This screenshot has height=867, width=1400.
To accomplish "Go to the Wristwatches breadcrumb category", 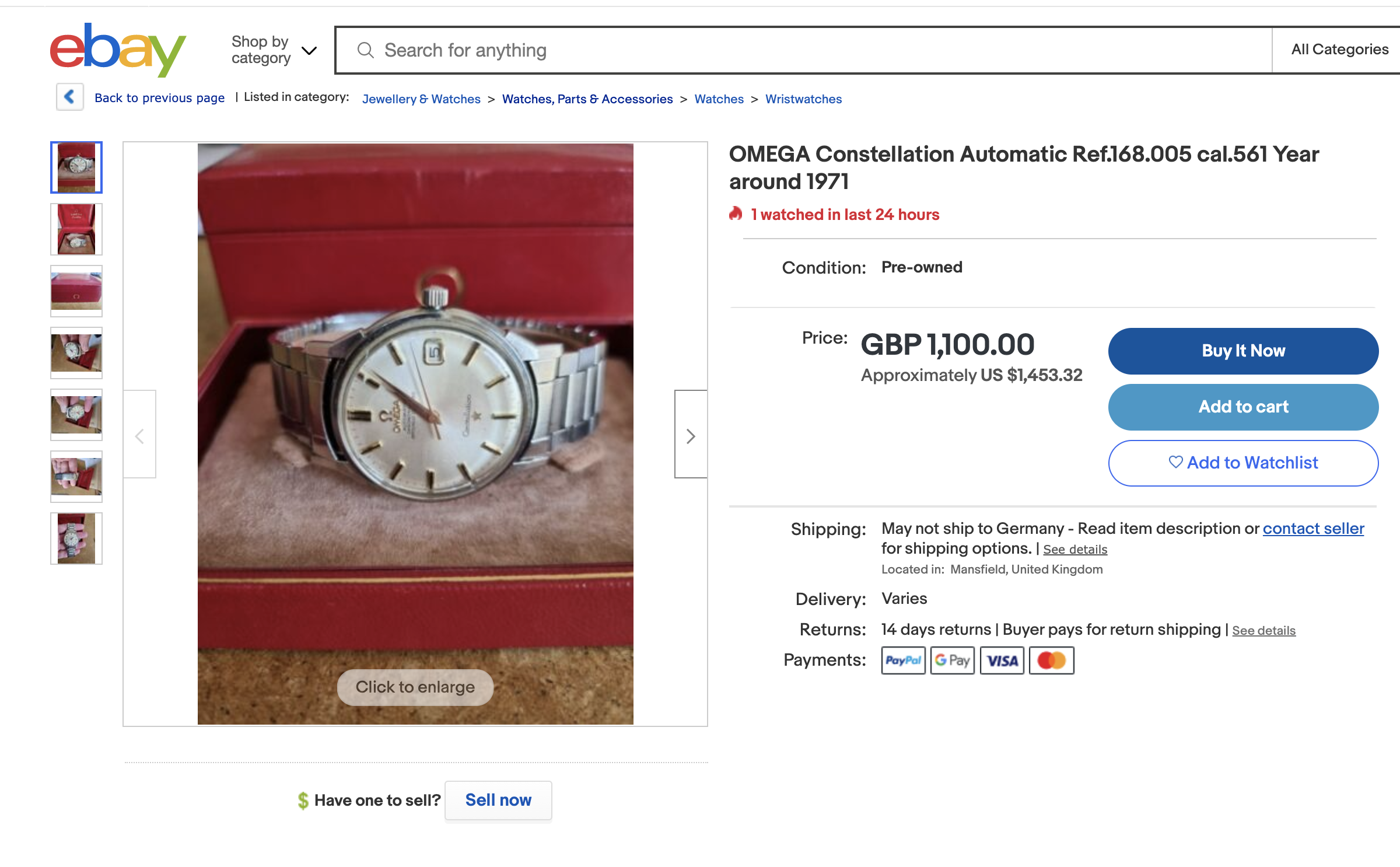I will 803,99.
